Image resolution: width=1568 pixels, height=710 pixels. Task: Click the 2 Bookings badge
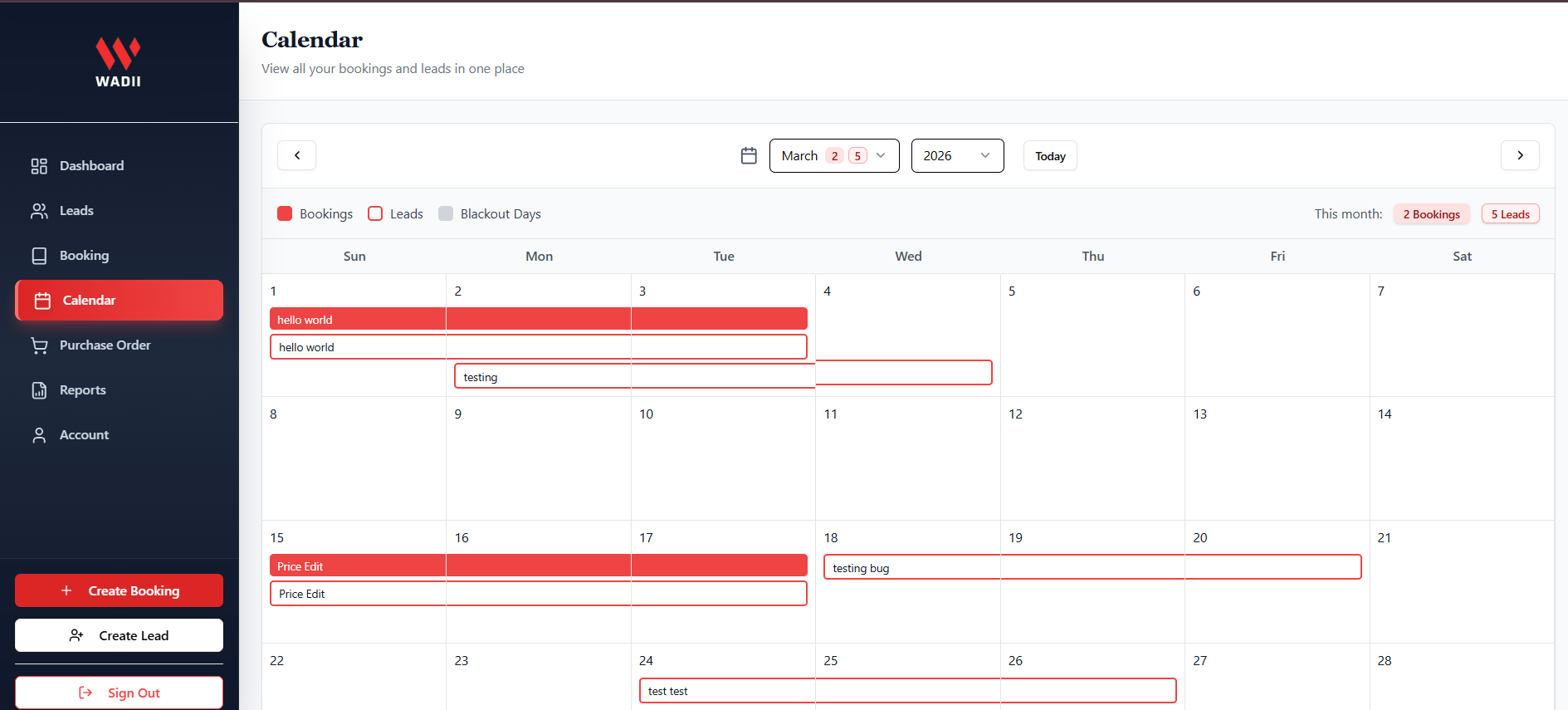point(1431,214)
